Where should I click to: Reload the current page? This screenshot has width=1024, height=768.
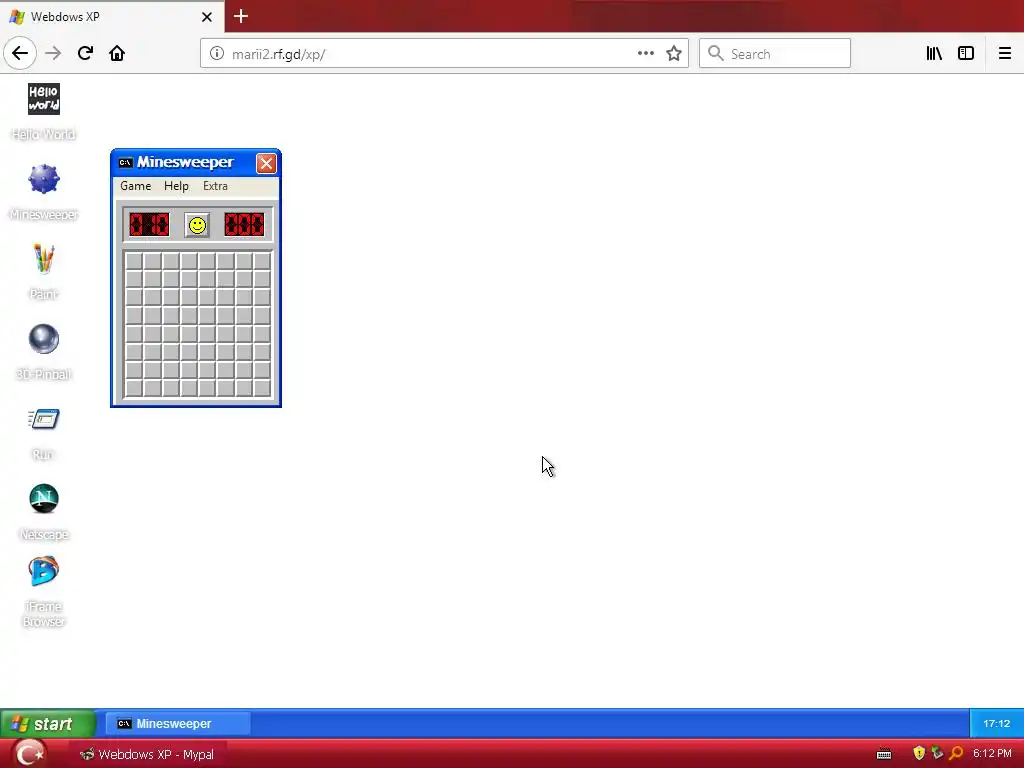point(85,54)
